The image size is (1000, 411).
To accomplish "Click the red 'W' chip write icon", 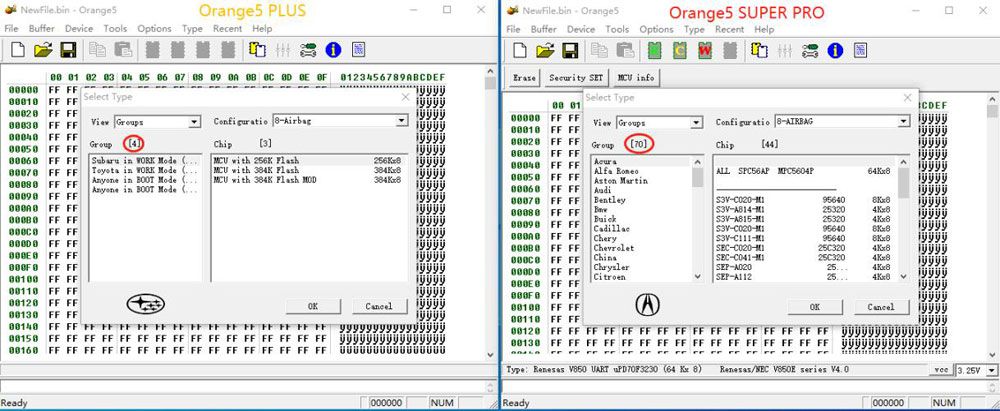I will point(705,49).
